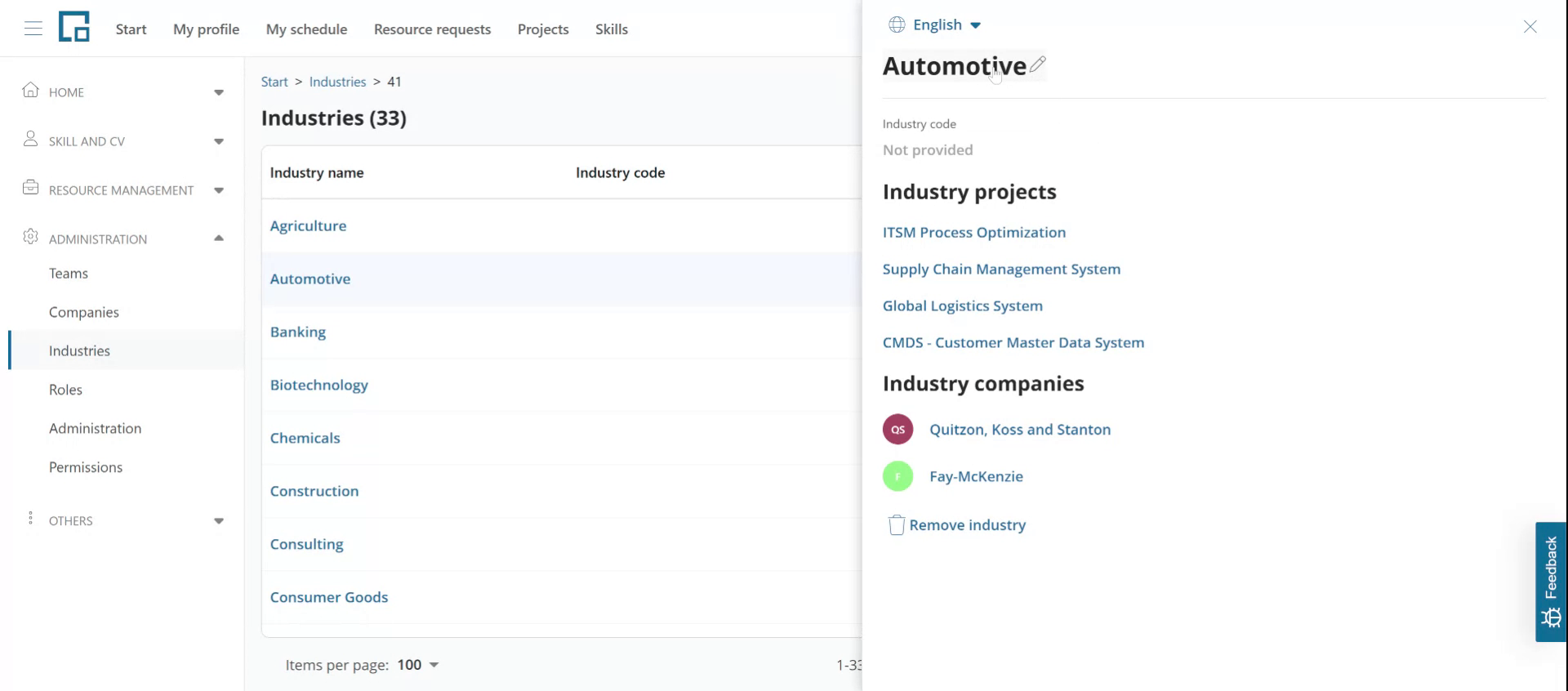Expand the RESOURCE MANAGEMENT section
This screenshot has height=691, width=1568.
pyautogui.click(x=219, y=190)
